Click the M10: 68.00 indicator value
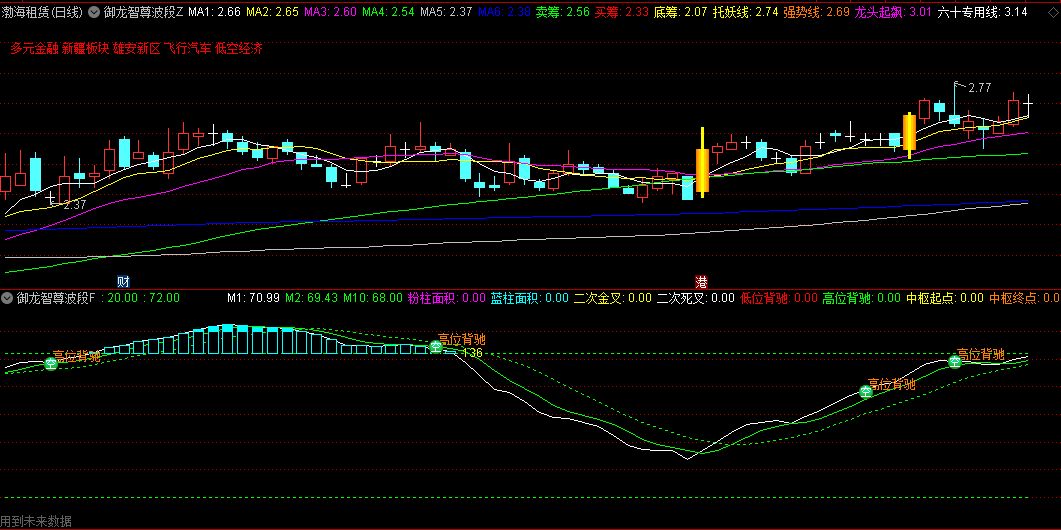This screenshot has height=530, width=1061. (372, 298)
